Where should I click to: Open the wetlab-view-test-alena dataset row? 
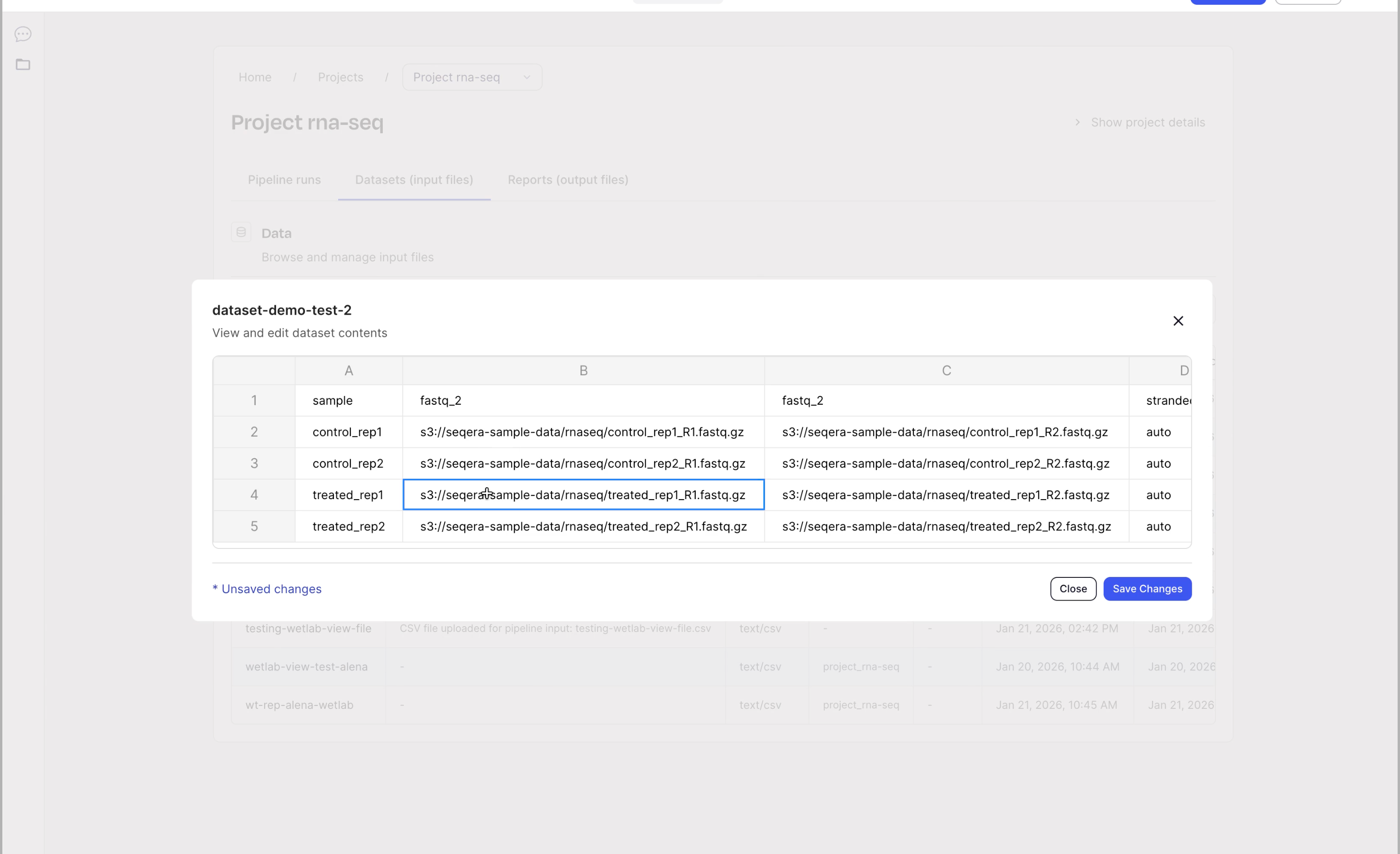tap(723, 667)
